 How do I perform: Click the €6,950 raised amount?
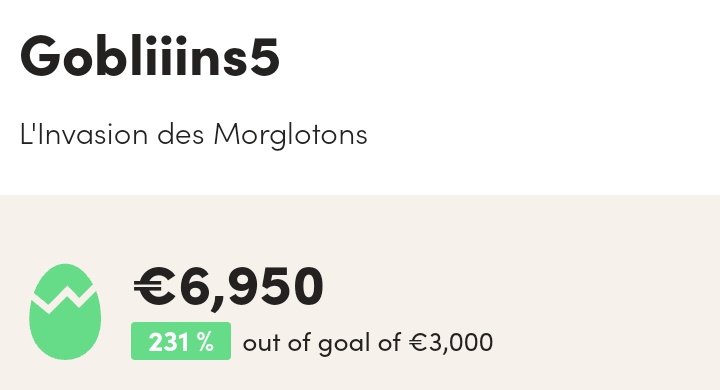(x=228, y=288)
